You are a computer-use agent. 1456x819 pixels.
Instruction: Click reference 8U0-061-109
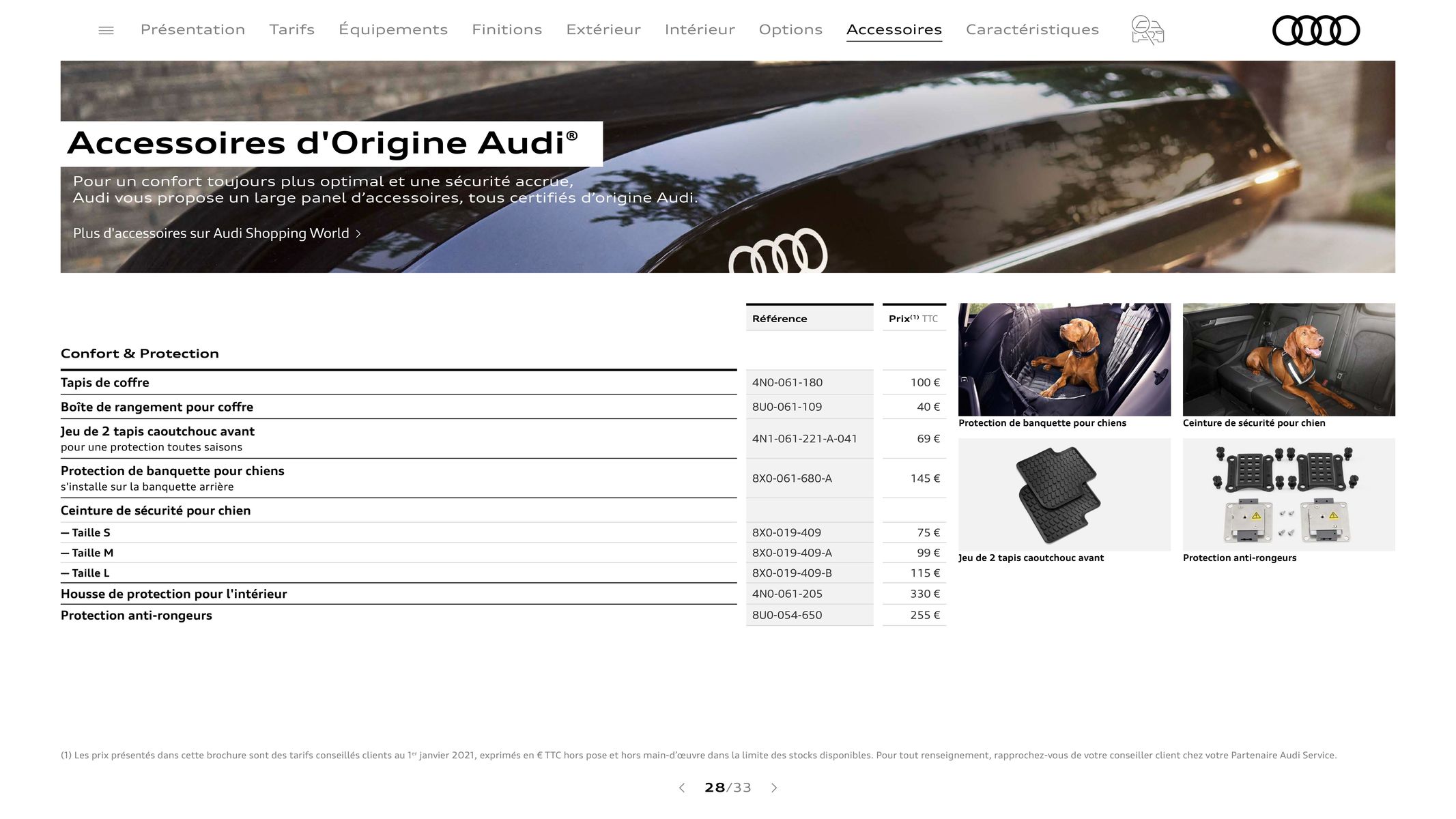[x=787, y=407]
